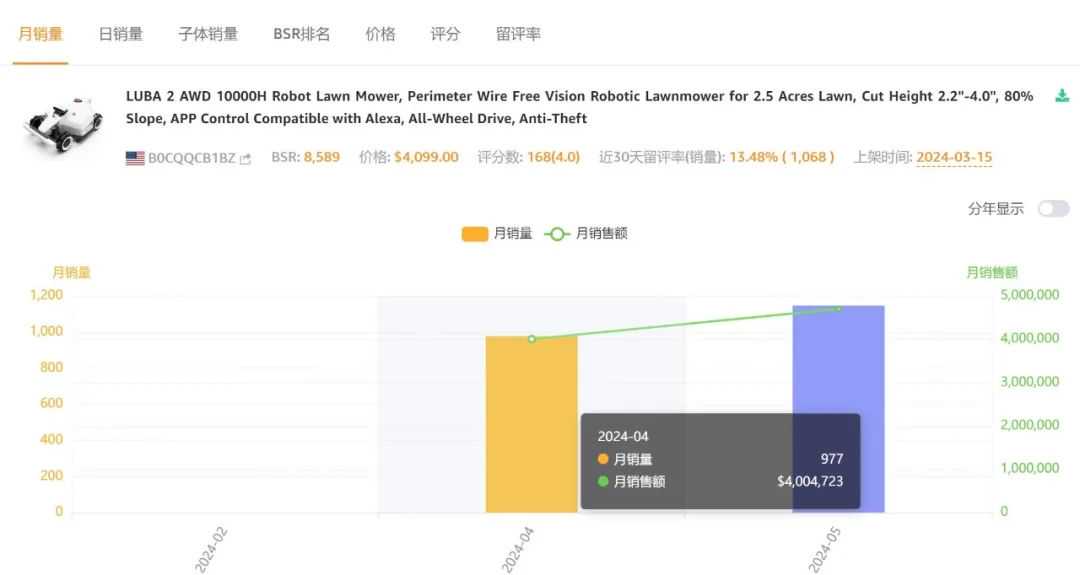
Task: Click the US flag marketplace icon
Action: pos(135,158)
